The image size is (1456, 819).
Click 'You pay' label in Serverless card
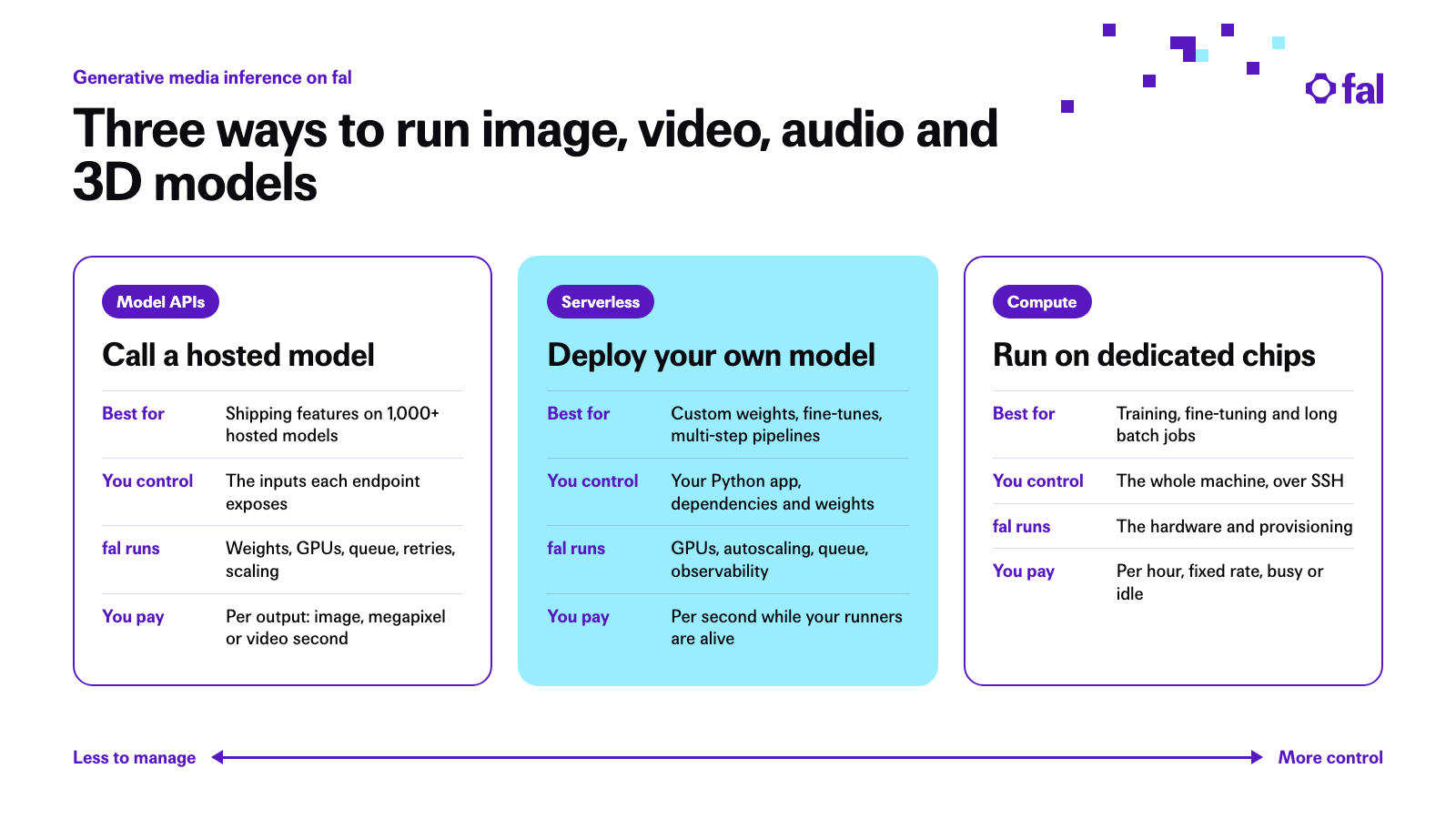coord(578,617)
